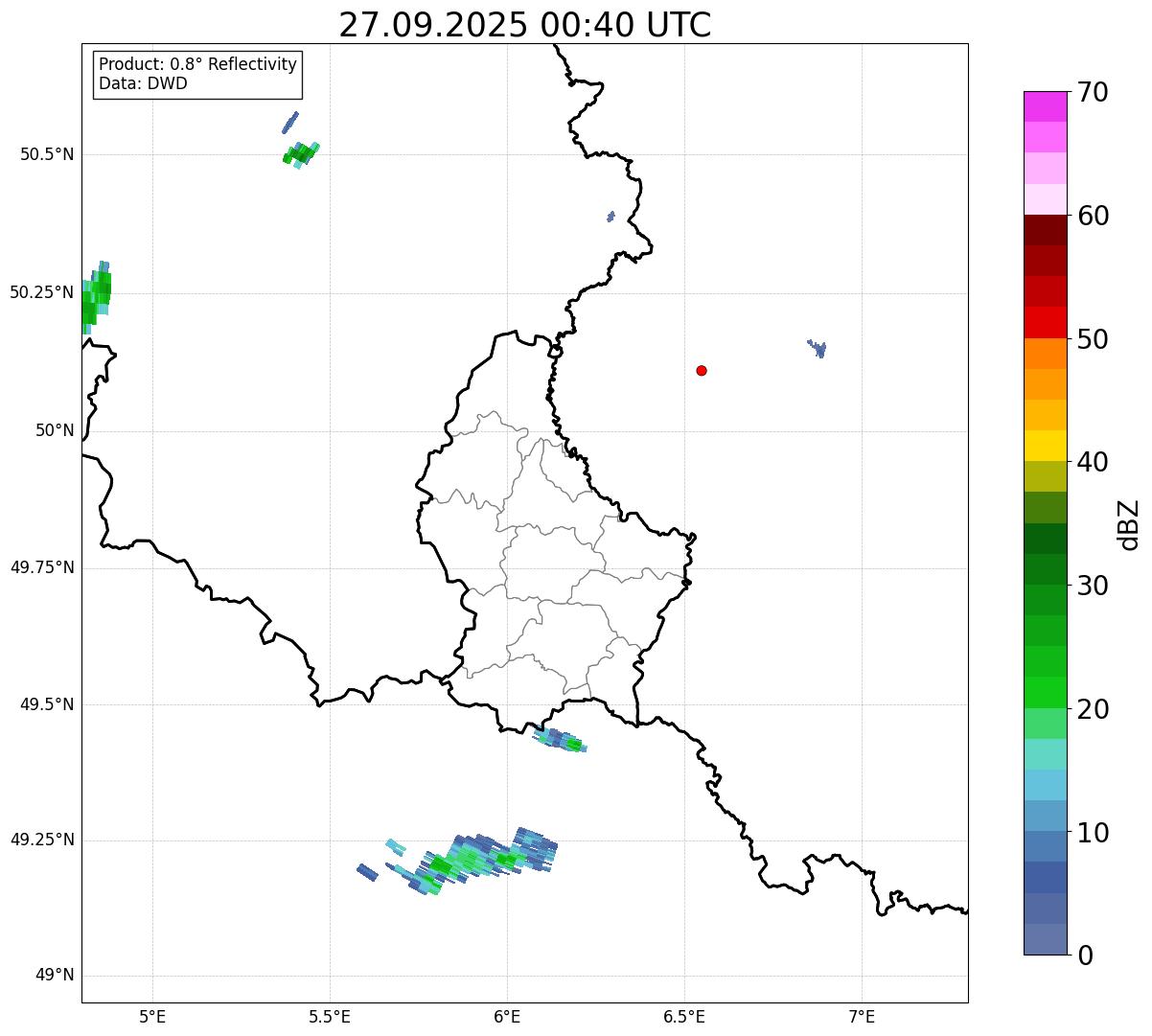Viewport: 1152px width, 1036px height.
Task: Click the plot title 27.09.2025 00:40 UTC
Action: click(x=525, y=25)
